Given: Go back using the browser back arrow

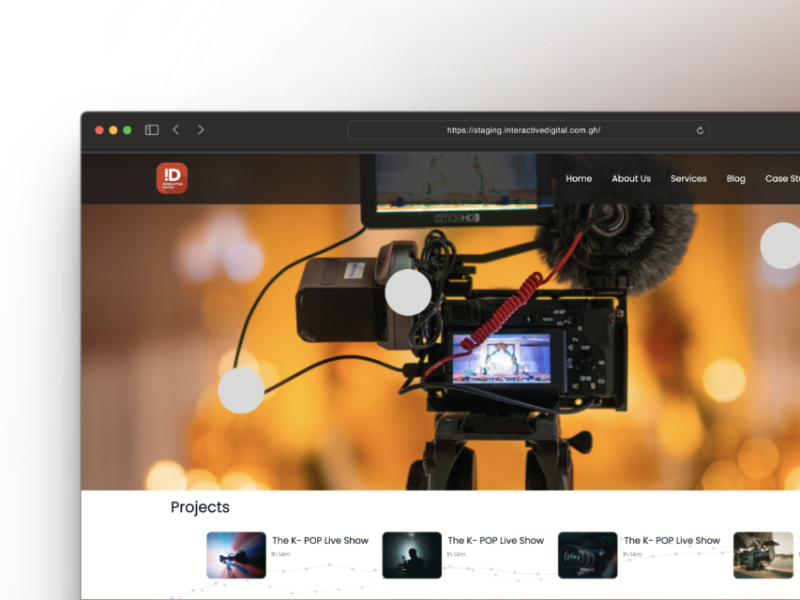Looking at the screenshot, I should tap(176, 130).
